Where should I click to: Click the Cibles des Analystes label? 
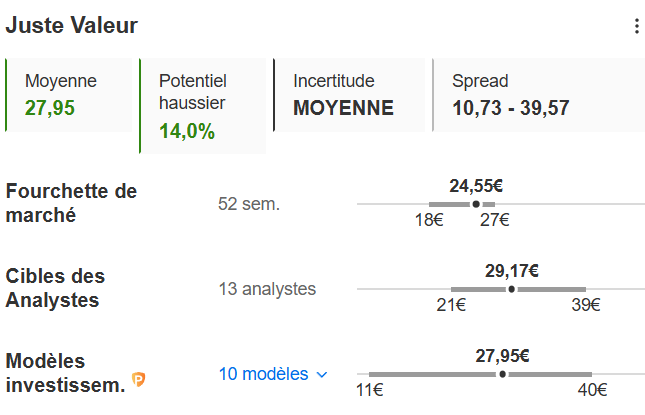point(55,287)
